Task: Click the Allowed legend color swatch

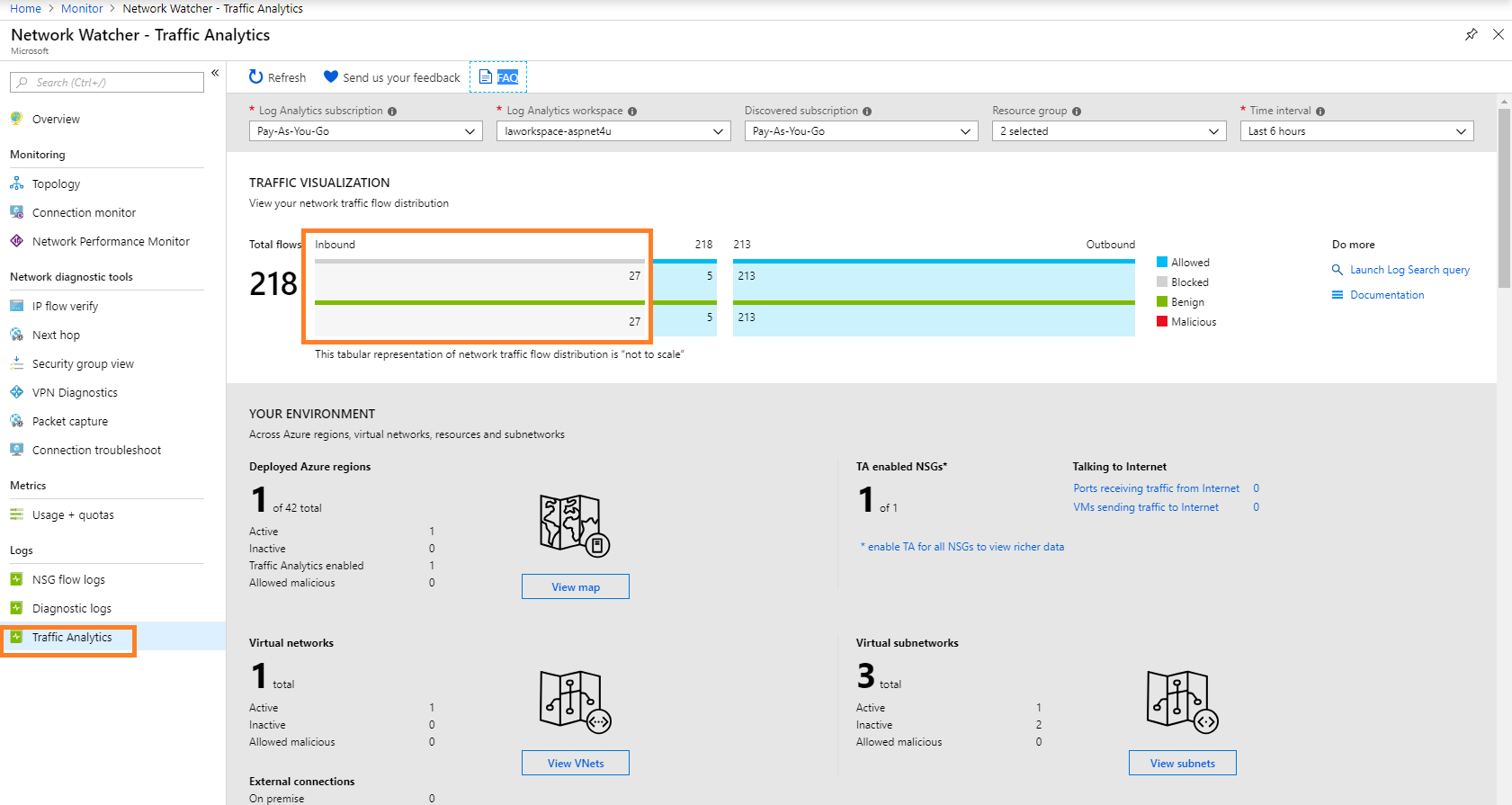Action: click(1162, 262)
